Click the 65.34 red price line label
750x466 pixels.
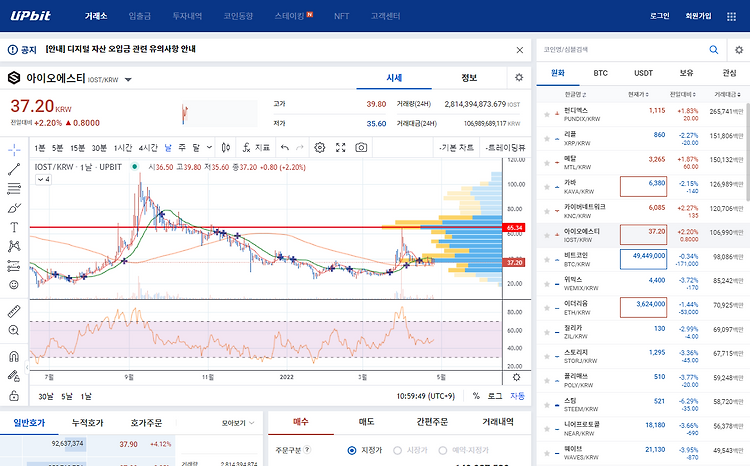514,228
